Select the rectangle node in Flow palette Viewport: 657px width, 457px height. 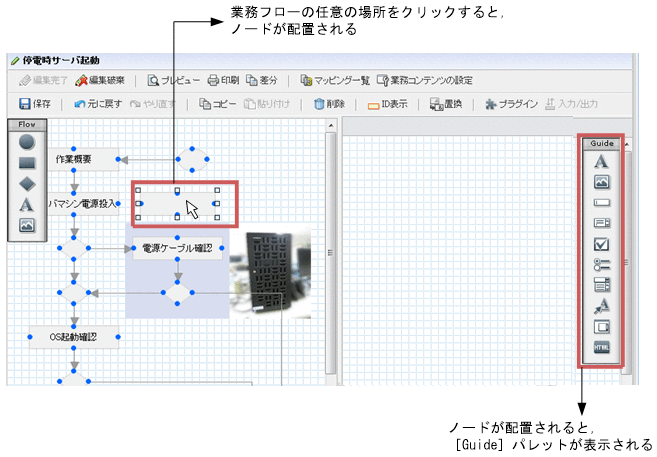[x=27, y=163]
